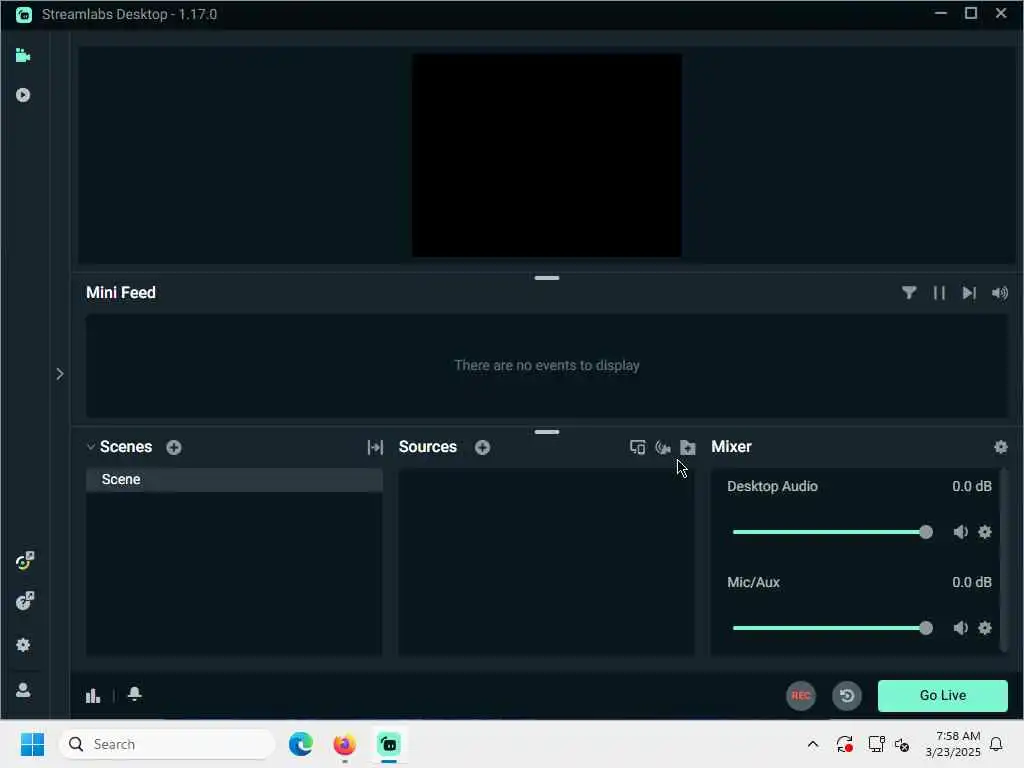
Task: Open the account login icon
Action: click(23, 690)
